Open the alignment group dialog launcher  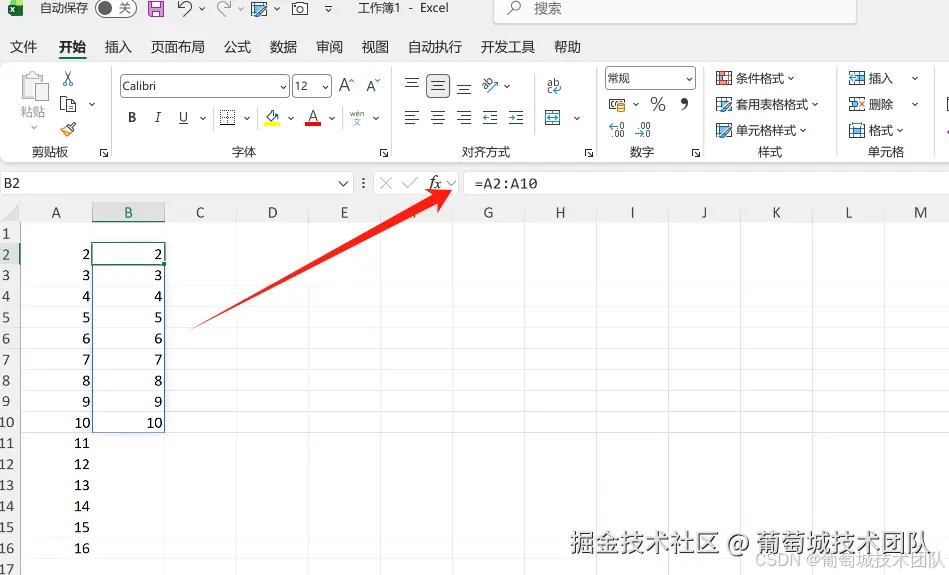tap(589, 153)
